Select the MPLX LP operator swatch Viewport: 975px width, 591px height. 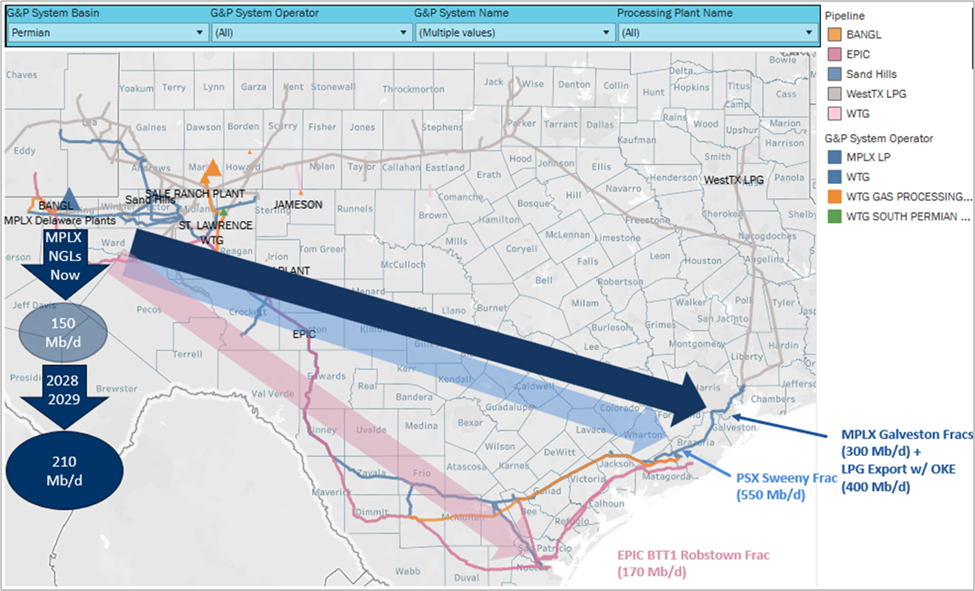[834, 157]
